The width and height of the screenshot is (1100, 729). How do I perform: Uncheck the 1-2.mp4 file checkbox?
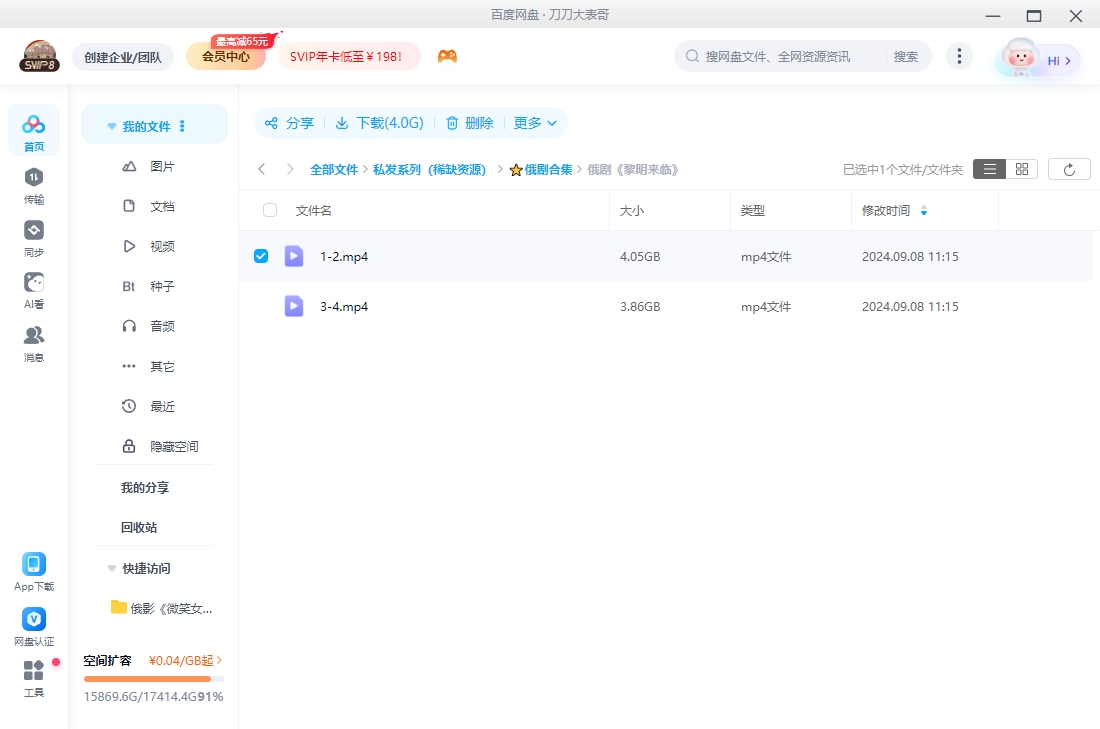(x=261, y=256)
